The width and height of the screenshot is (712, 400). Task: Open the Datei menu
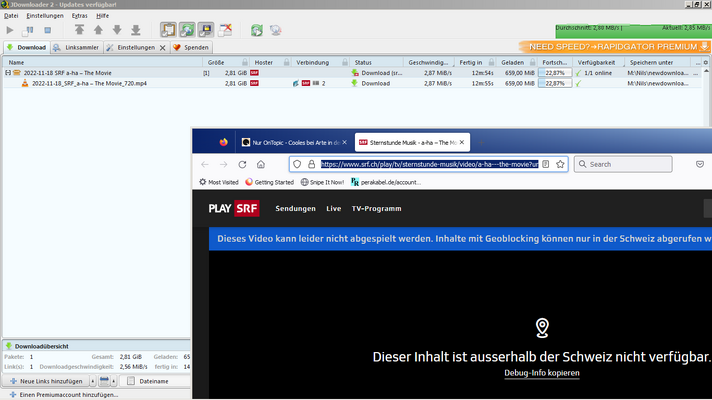11,15
